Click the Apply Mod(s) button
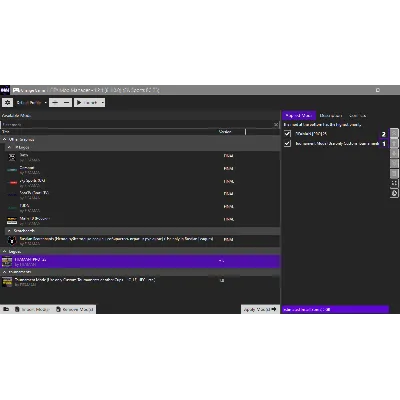This screenshot has width=400, height=400. tap(260, 309)
